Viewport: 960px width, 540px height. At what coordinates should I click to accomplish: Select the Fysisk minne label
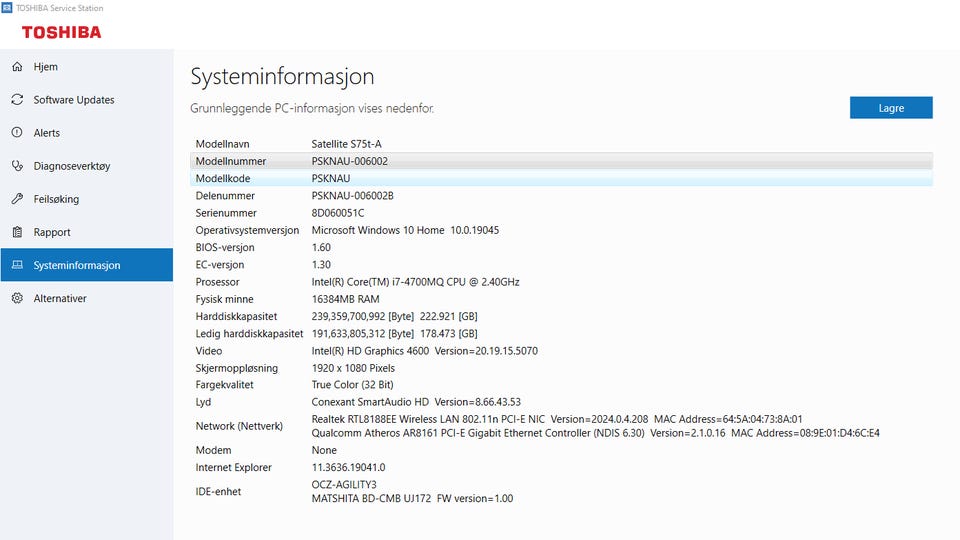pos(224,299)
